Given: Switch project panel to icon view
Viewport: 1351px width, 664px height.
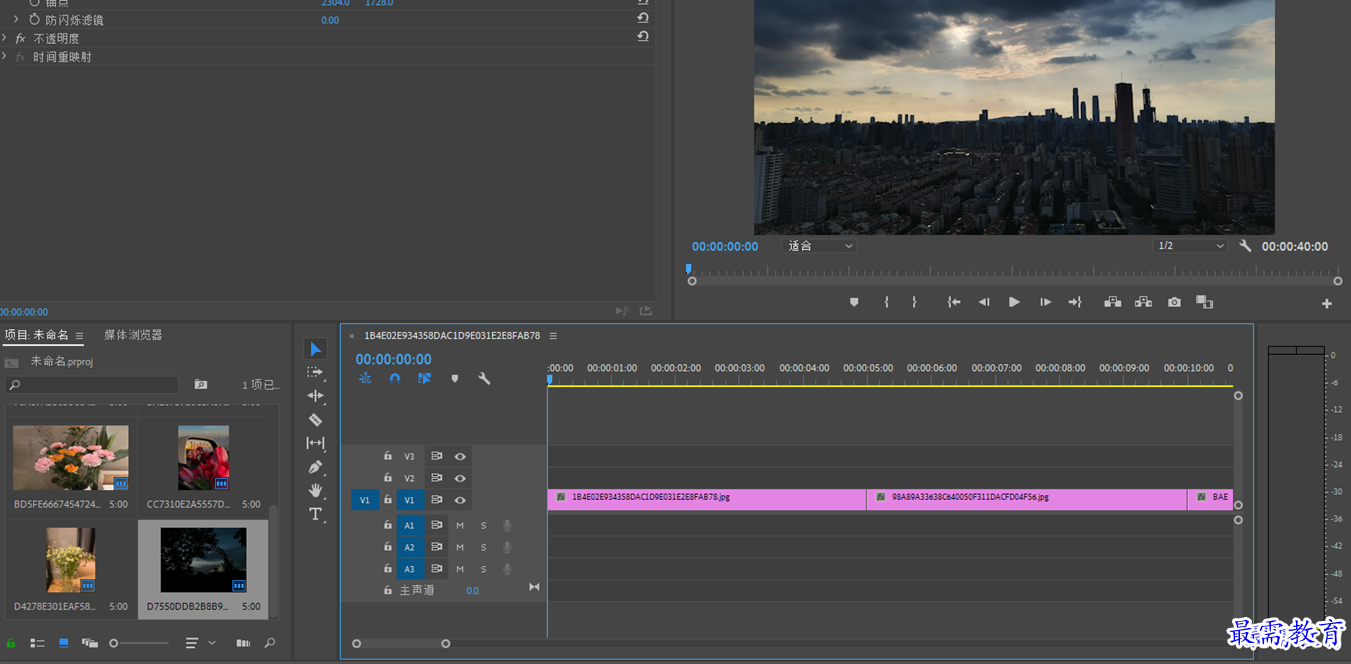Looking at the screenshot, I should (64, 643).
